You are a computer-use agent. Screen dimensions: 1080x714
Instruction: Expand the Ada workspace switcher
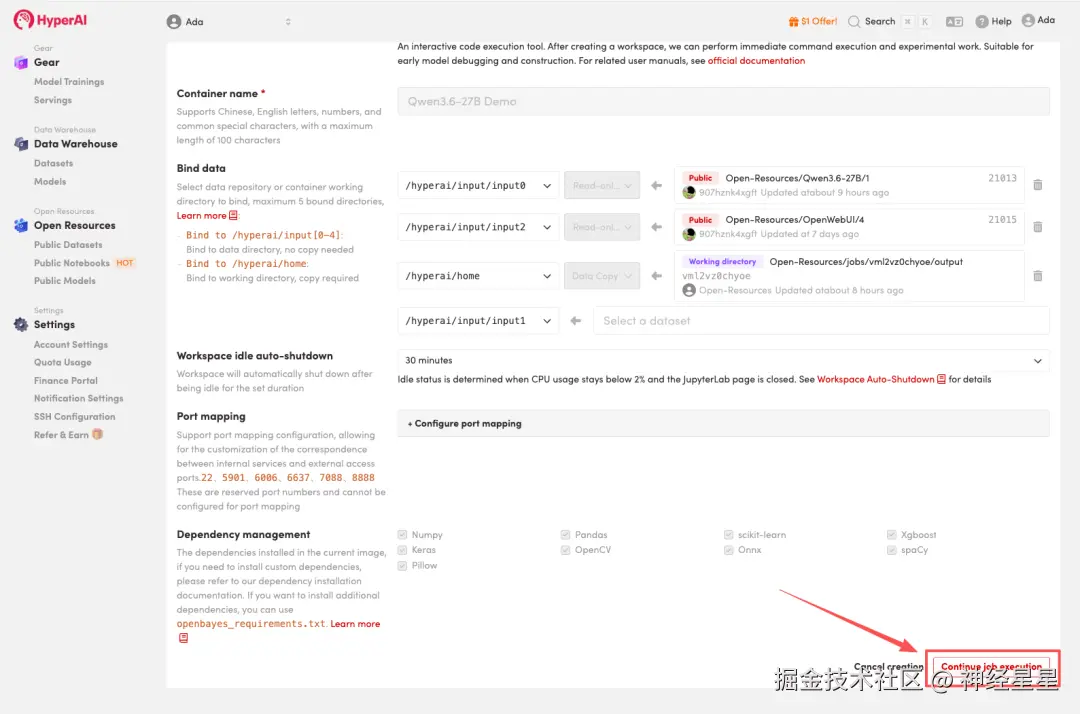tap(288, 22)
